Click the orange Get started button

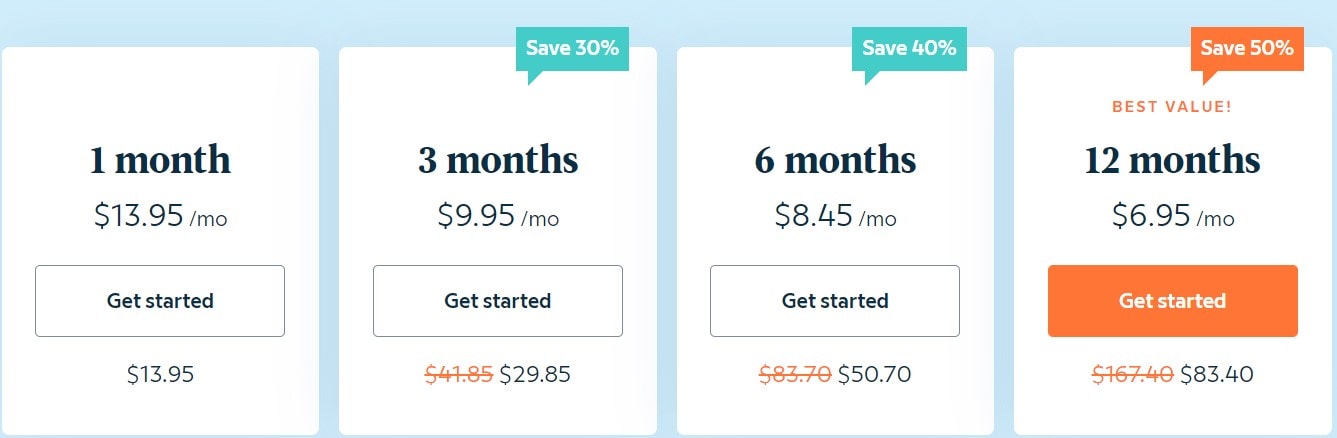tap(1172, 300)
